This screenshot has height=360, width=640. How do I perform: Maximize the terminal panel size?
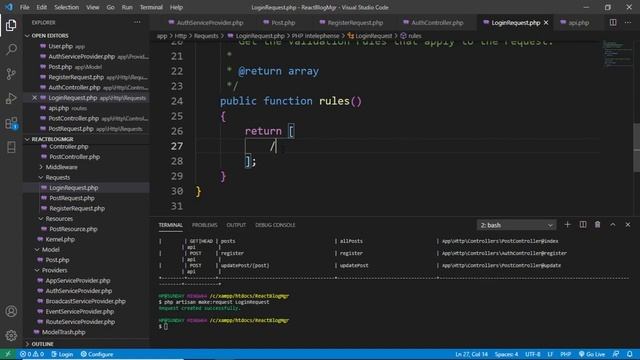[x=613, y=224]
